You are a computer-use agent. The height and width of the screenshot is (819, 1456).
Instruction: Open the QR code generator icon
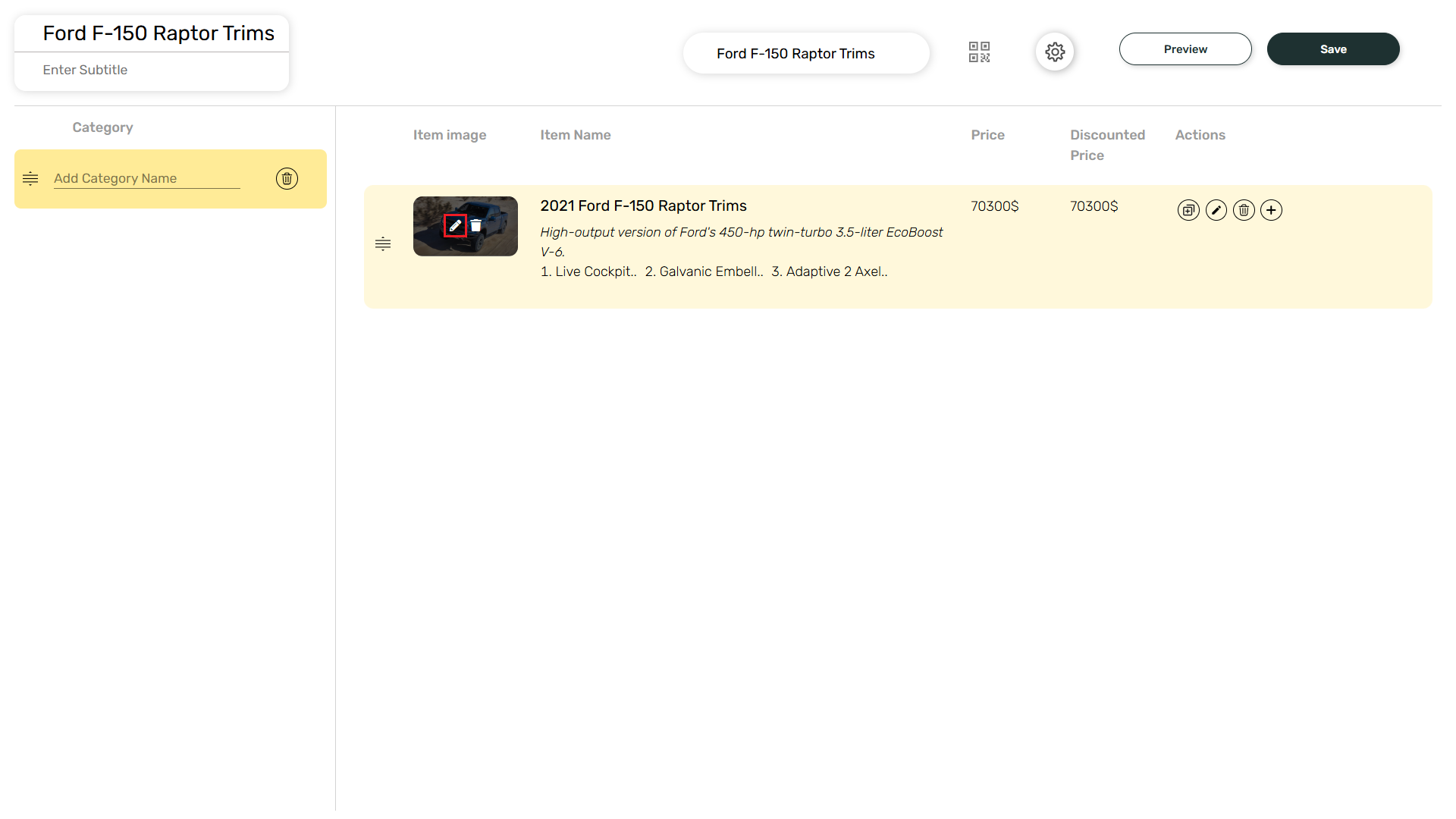pyautogui.click(x=979, y=52)
